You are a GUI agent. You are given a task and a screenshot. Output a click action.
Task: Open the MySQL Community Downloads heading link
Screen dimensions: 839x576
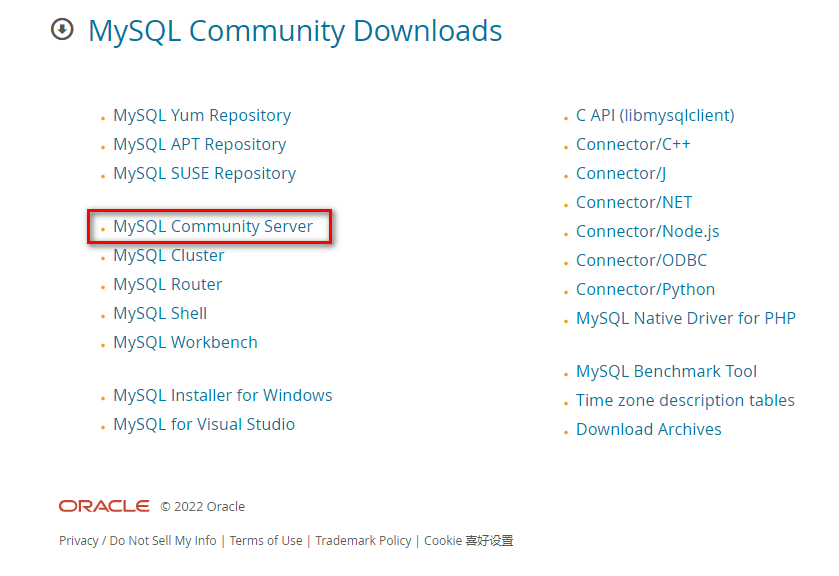point(295,31)
